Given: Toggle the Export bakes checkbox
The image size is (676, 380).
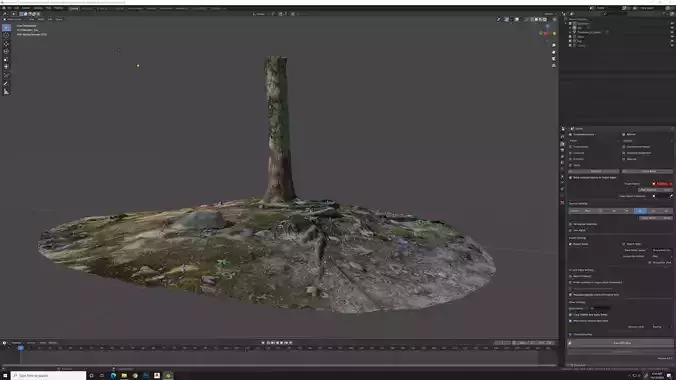Looking at the screenshot, I should point(570,244).
